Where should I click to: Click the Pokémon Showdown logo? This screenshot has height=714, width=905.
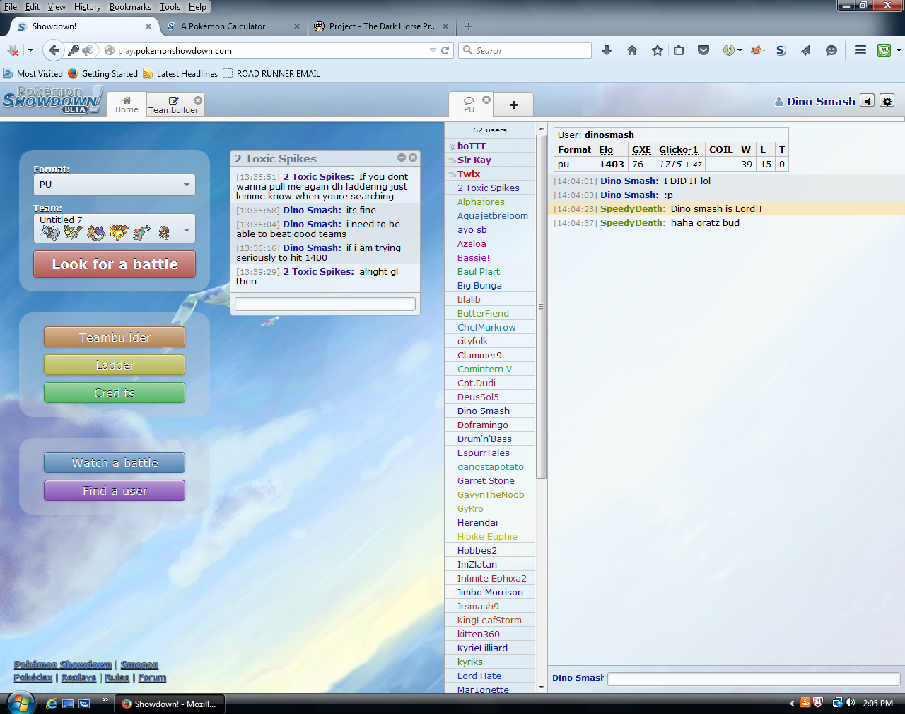[x=52, y=100]
